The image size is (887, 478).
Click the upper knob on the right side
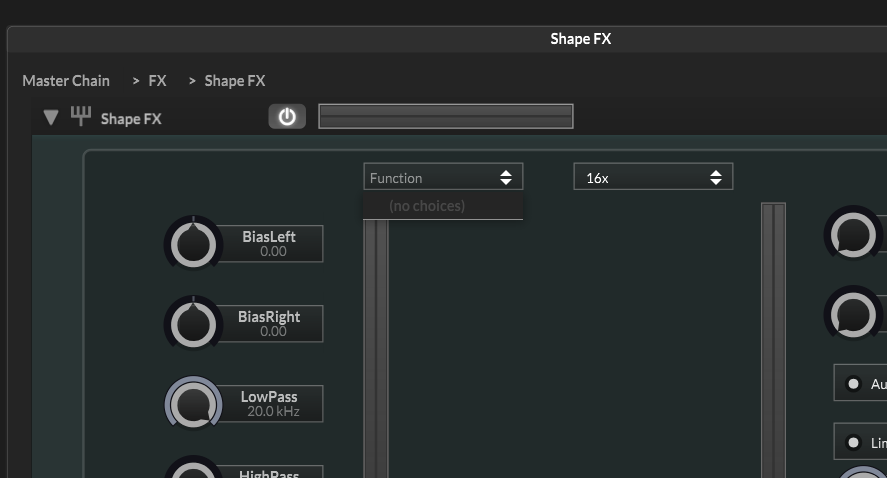point(853,234)
